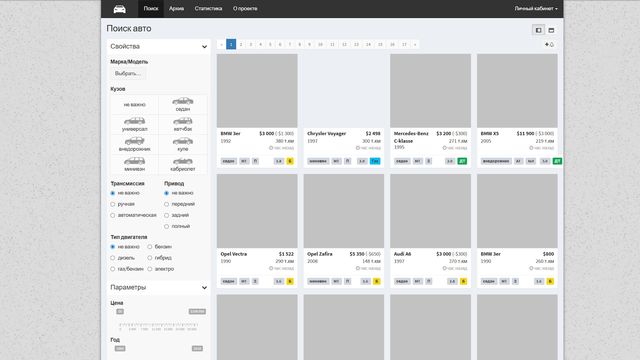Select the внедорожник body type icon
640x360 pixels.
134,144
